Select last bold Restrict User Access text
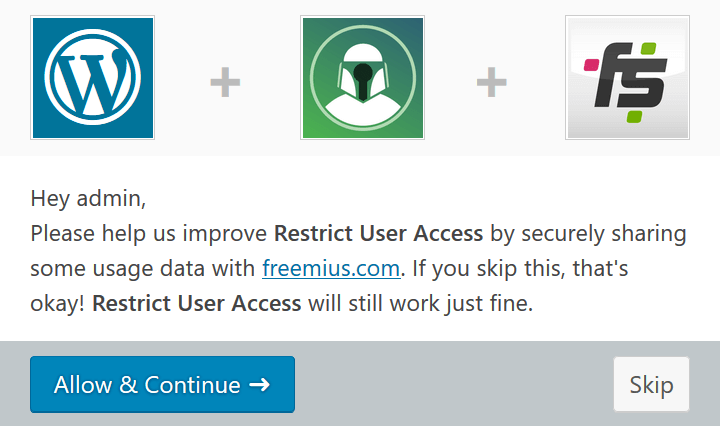Viewport: 720px width, 426px height. click(197, 303)
